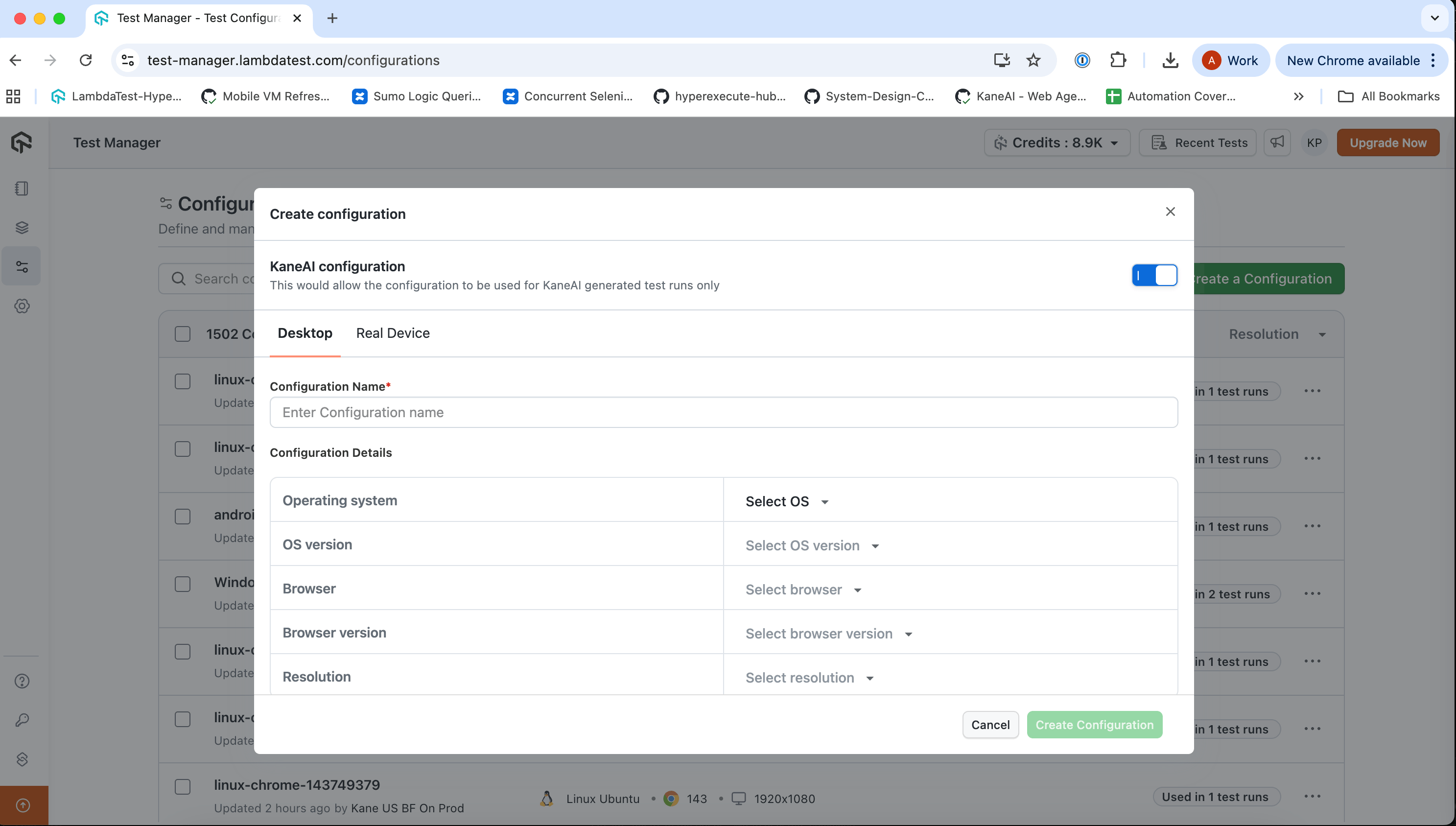The width and height of the screenshot is (1456, 826).
Task: Select the header checkbox to select all configurations
Action: coord(183,333)
